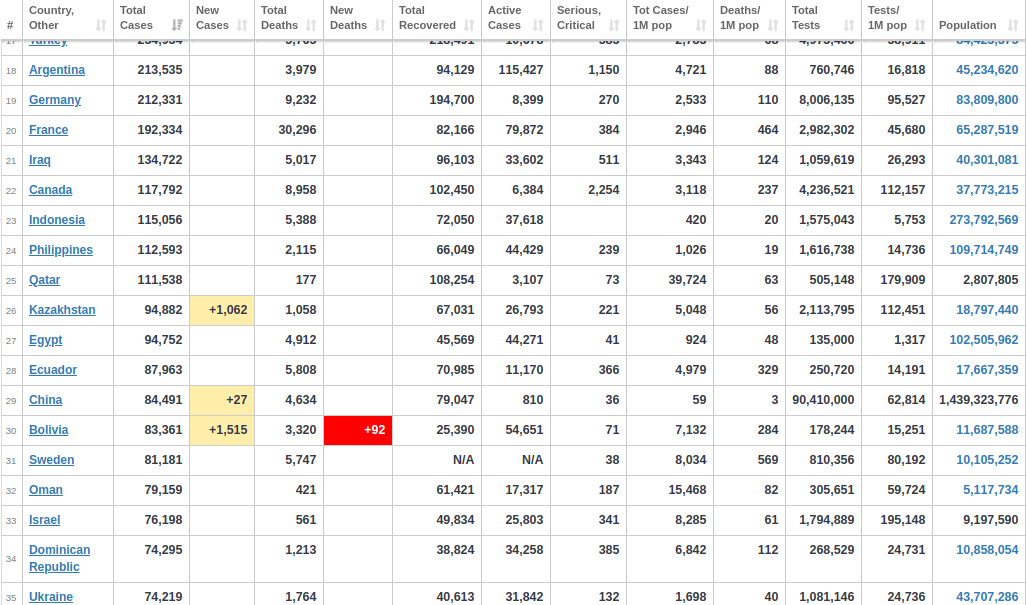The width and height of the screenshot is (1027, 605).
Task: Click the Iraq country link
Action: tap(40, 160)
